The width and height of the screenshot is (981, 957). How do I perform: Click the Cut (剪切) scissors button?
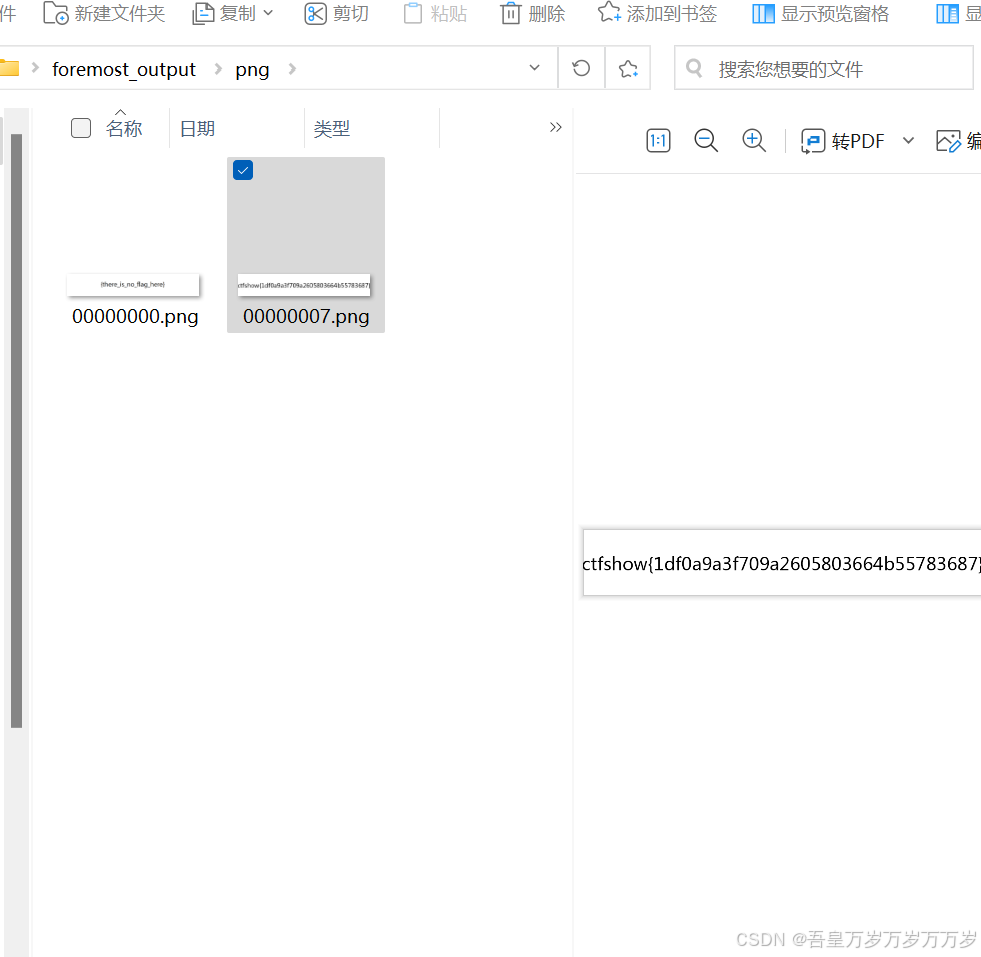[x=337, y=13]
